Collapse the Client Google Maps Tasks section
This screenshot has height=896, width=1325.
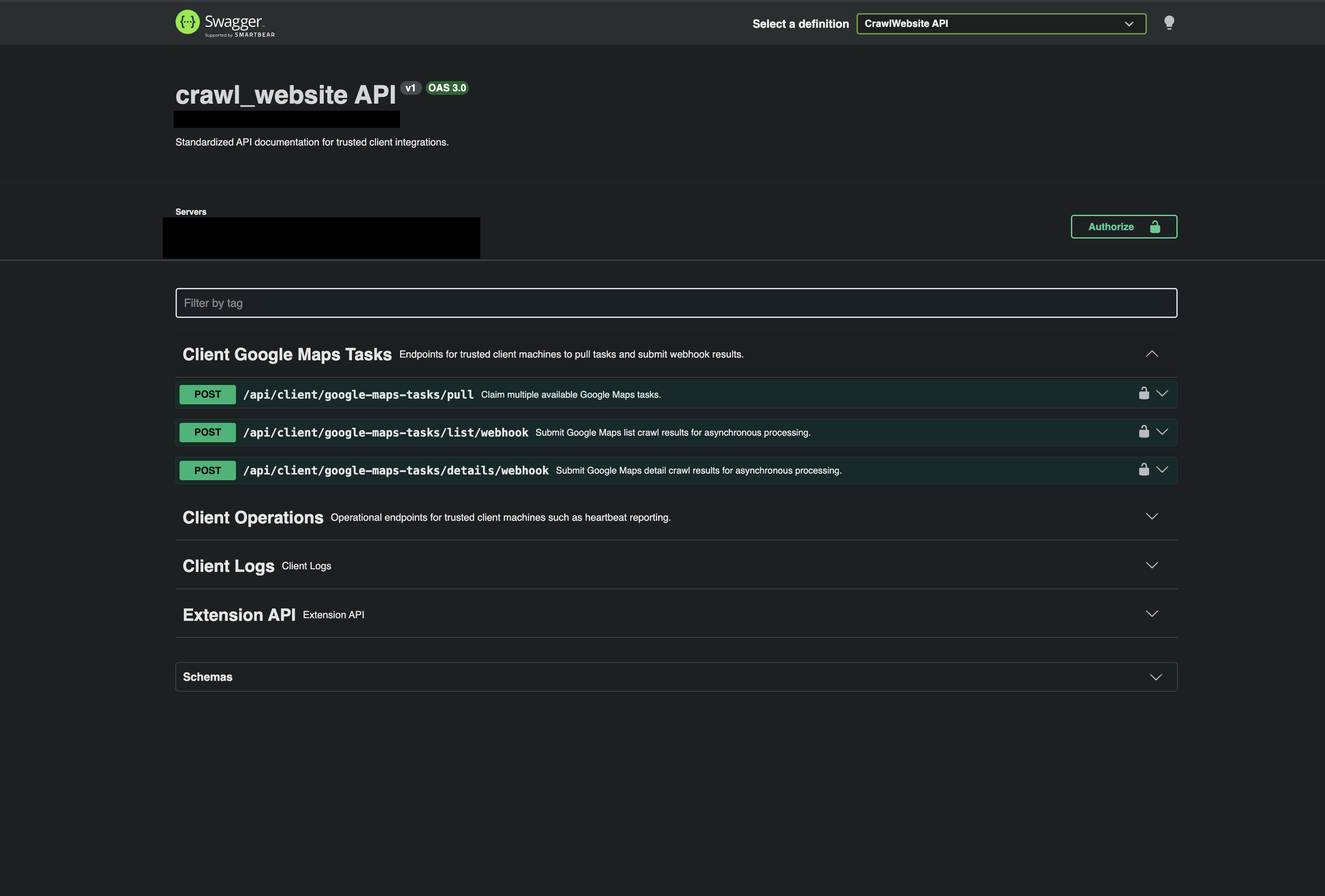pyautogui.click(x=1152, y=354)
